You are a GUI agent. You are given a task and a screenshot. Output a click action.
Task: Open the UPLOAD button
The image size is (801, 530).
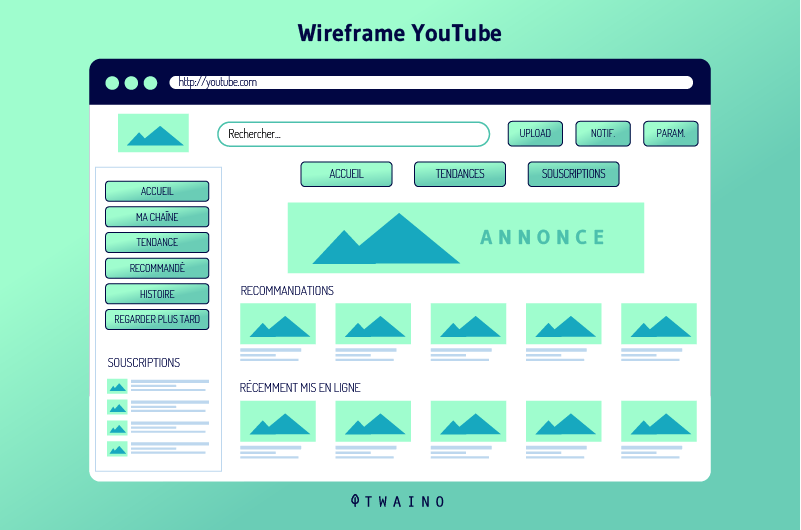[x=535, y=134]
